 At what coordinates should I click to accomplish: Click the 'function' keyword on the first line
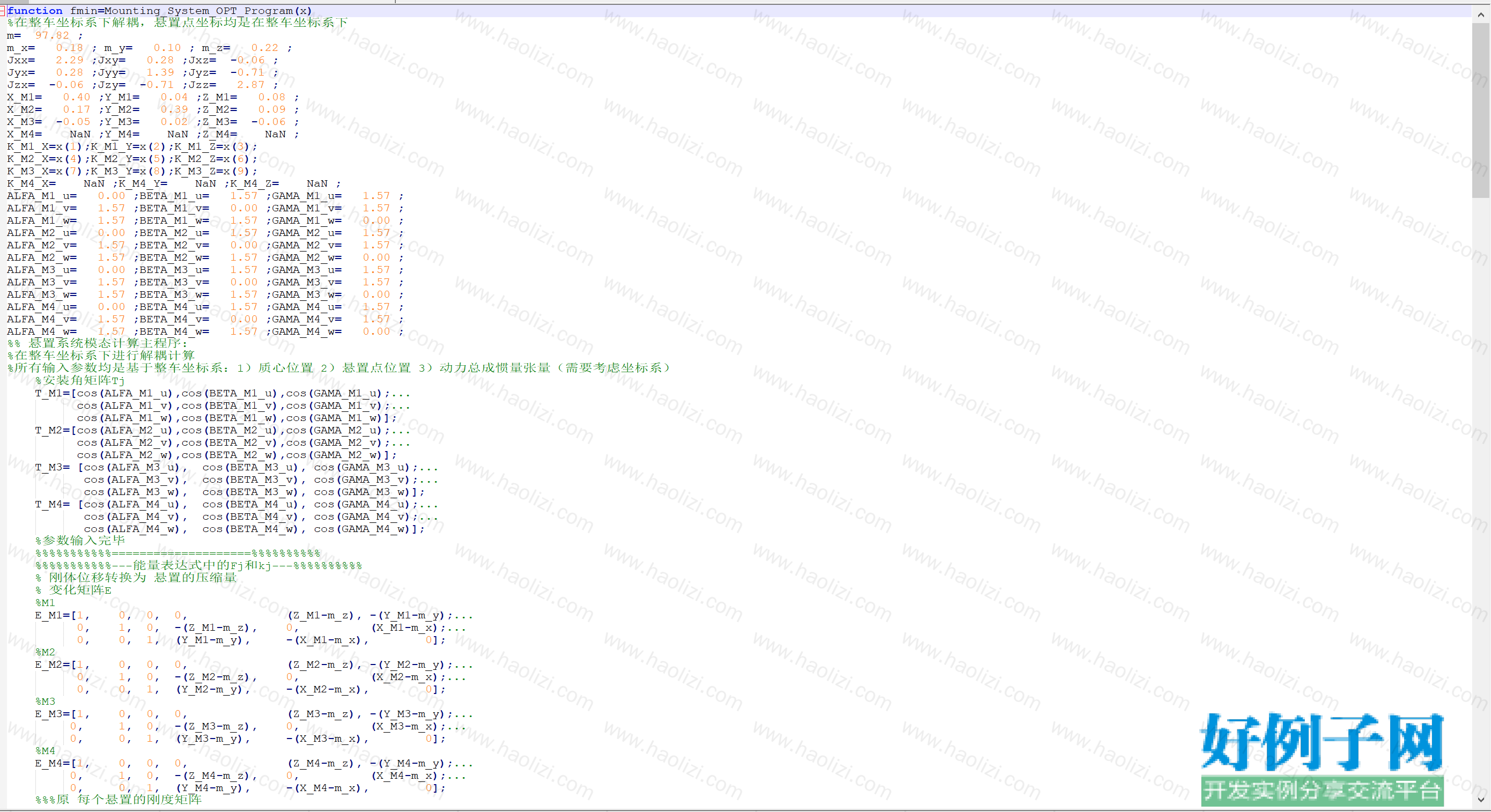pos(35,11)
